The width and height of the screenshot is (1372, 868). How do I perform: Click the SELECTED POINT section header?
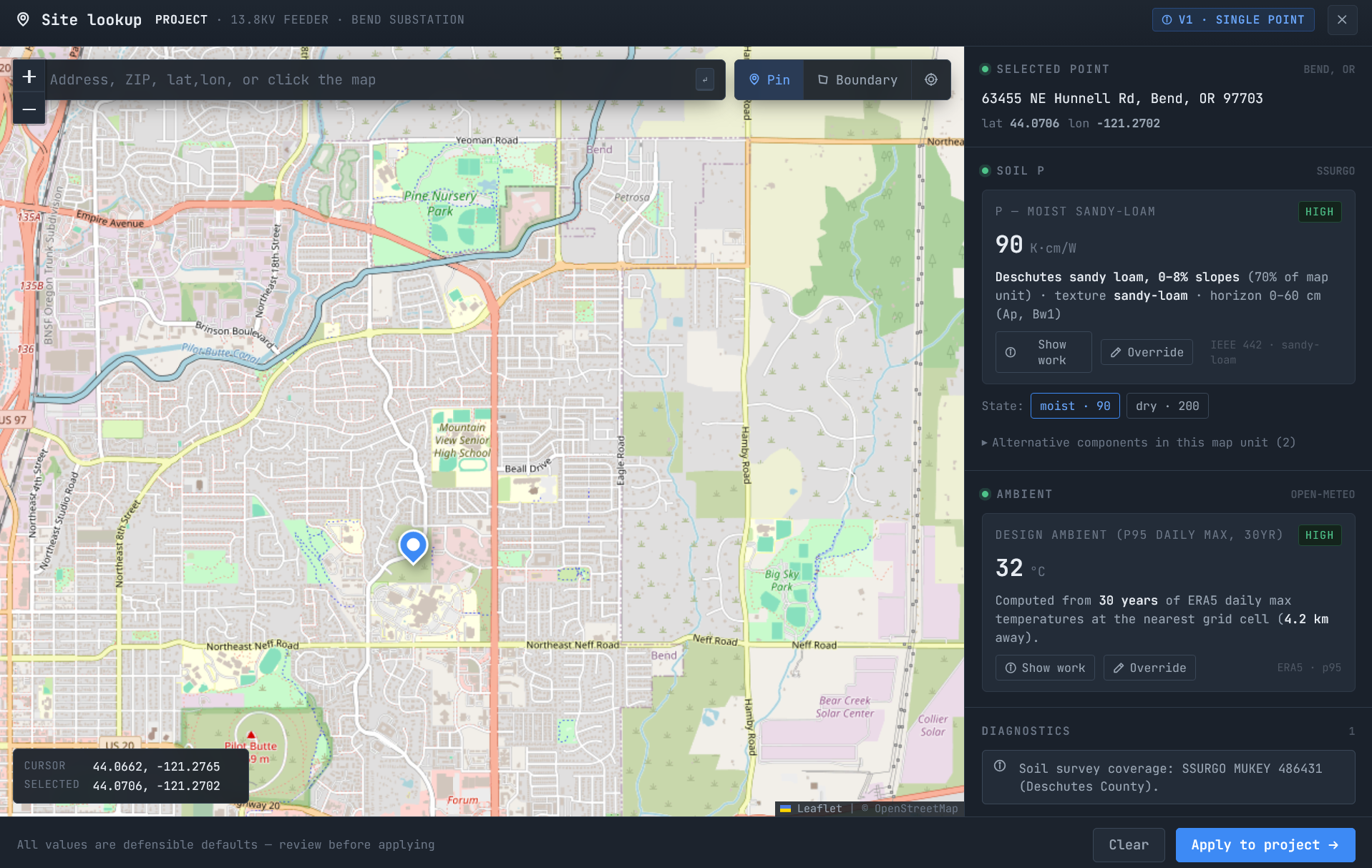pyautogui.click(x=1052, y=69)
